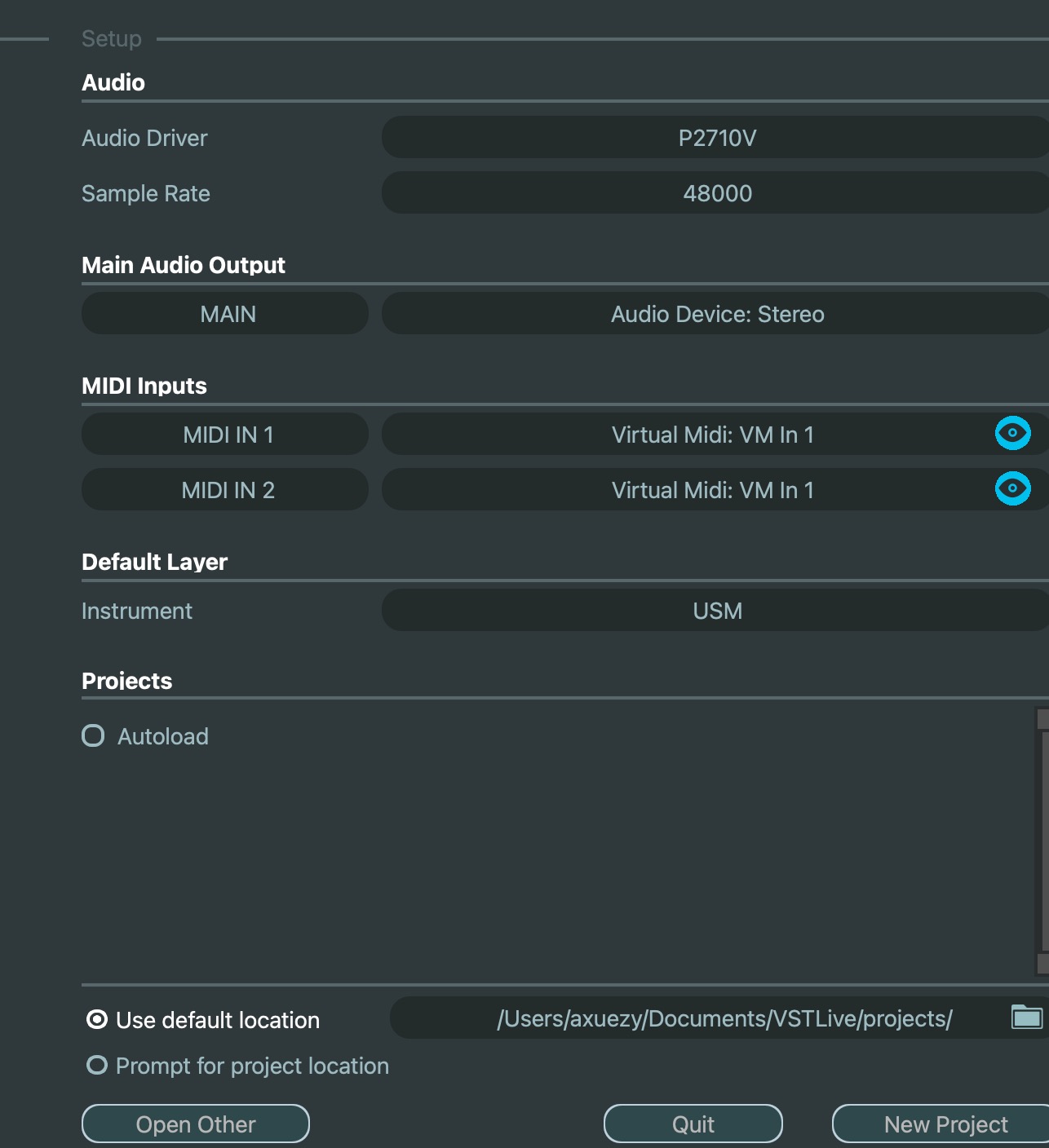The image size is (1049, 1148).
Task: Open Audio Driver dropdown showing P2710V
Action: pyautogui.click(x=715, y=138)
